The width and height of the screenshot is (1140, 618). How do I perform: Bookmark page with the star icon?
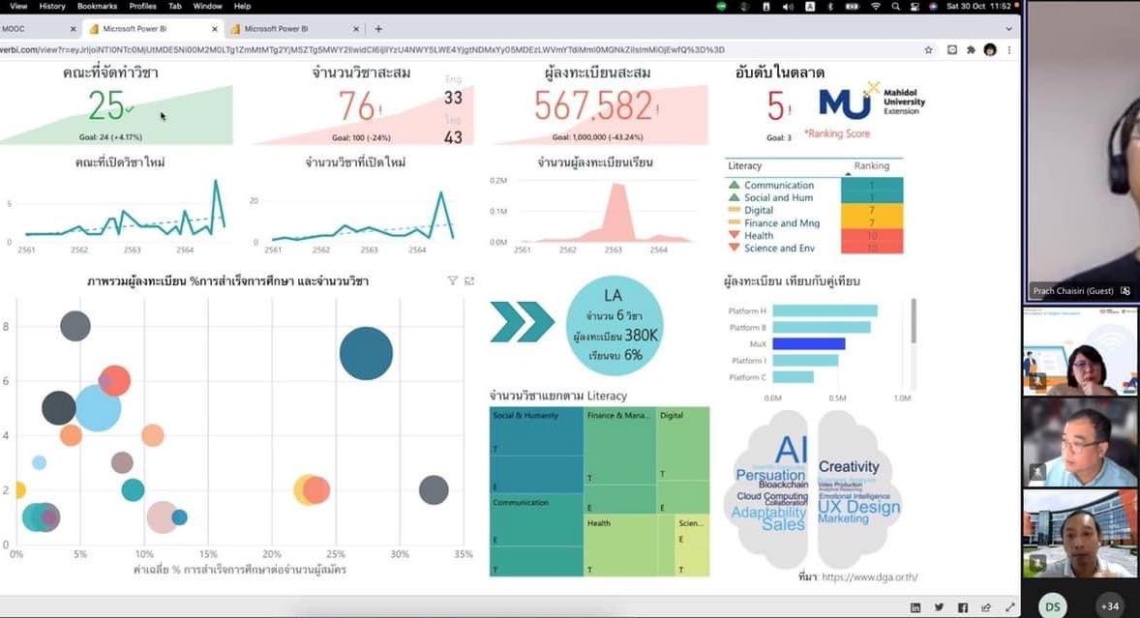click(928, 49)
